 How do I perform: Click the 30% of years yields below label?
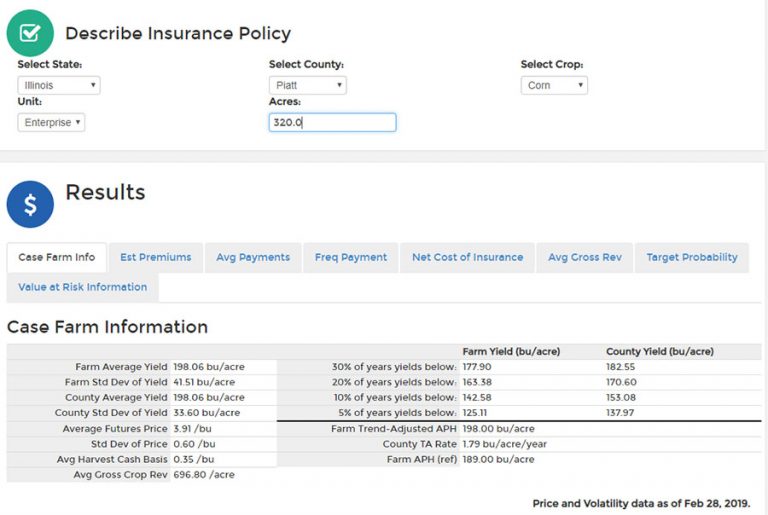394,367
